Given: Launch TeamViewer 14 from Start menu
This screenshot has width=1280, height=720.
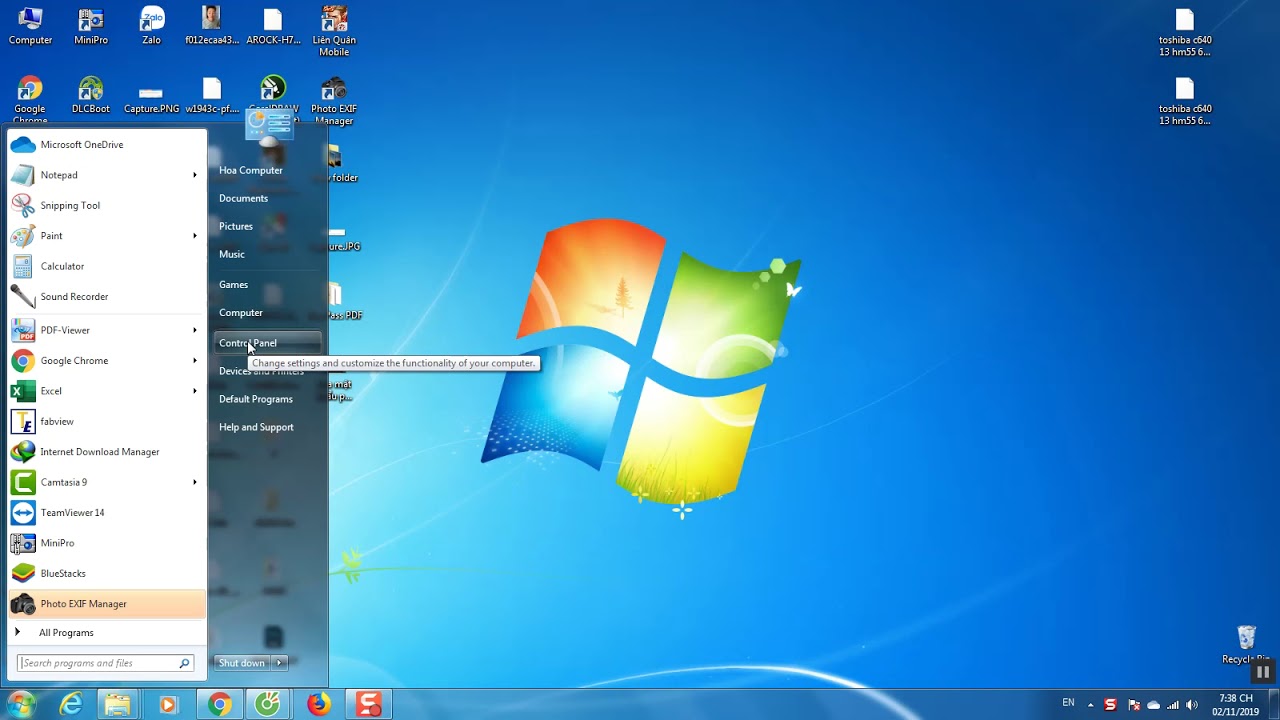Looking at the screenshot, I should [106, 513].
